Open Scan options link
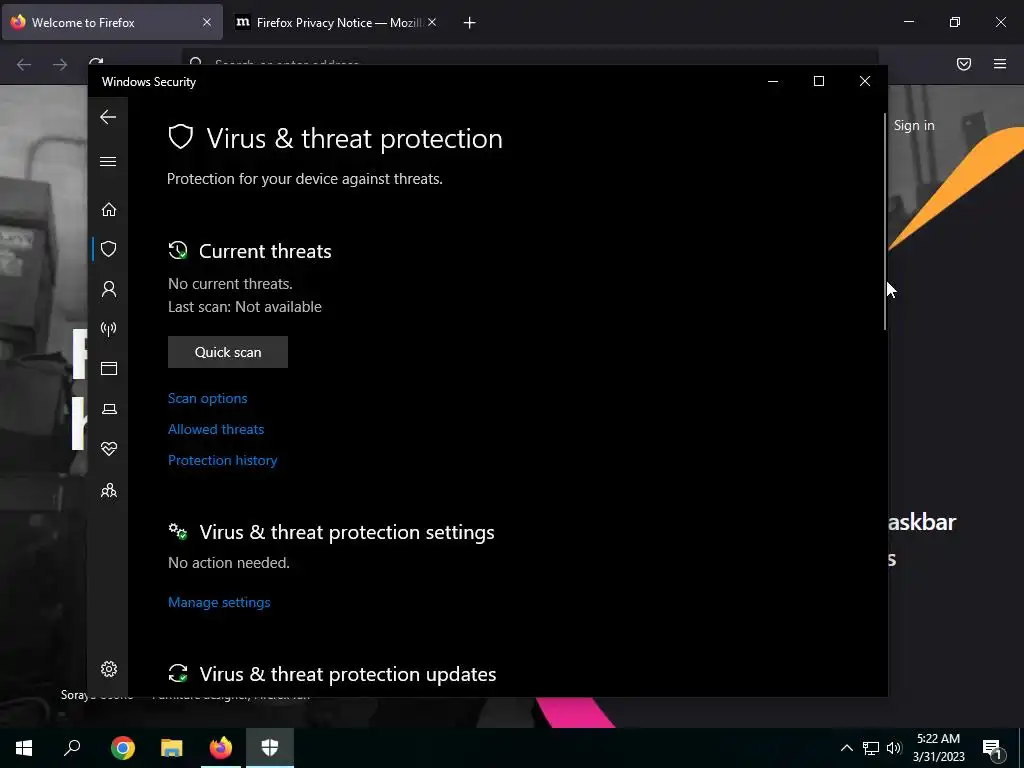Viewport: 1024px width, 768px height. [208, 398]
